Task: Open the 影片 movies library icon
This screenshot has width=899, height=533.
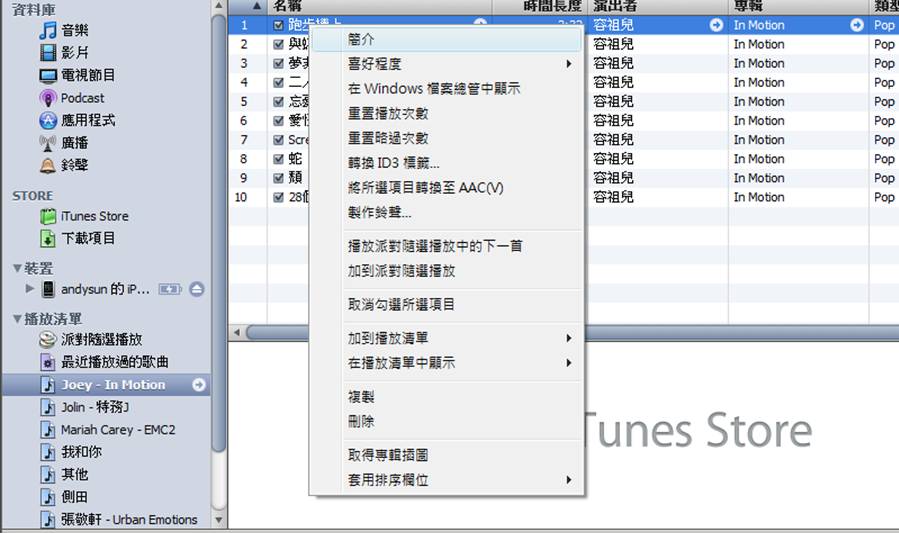Action: coord(48,53)
